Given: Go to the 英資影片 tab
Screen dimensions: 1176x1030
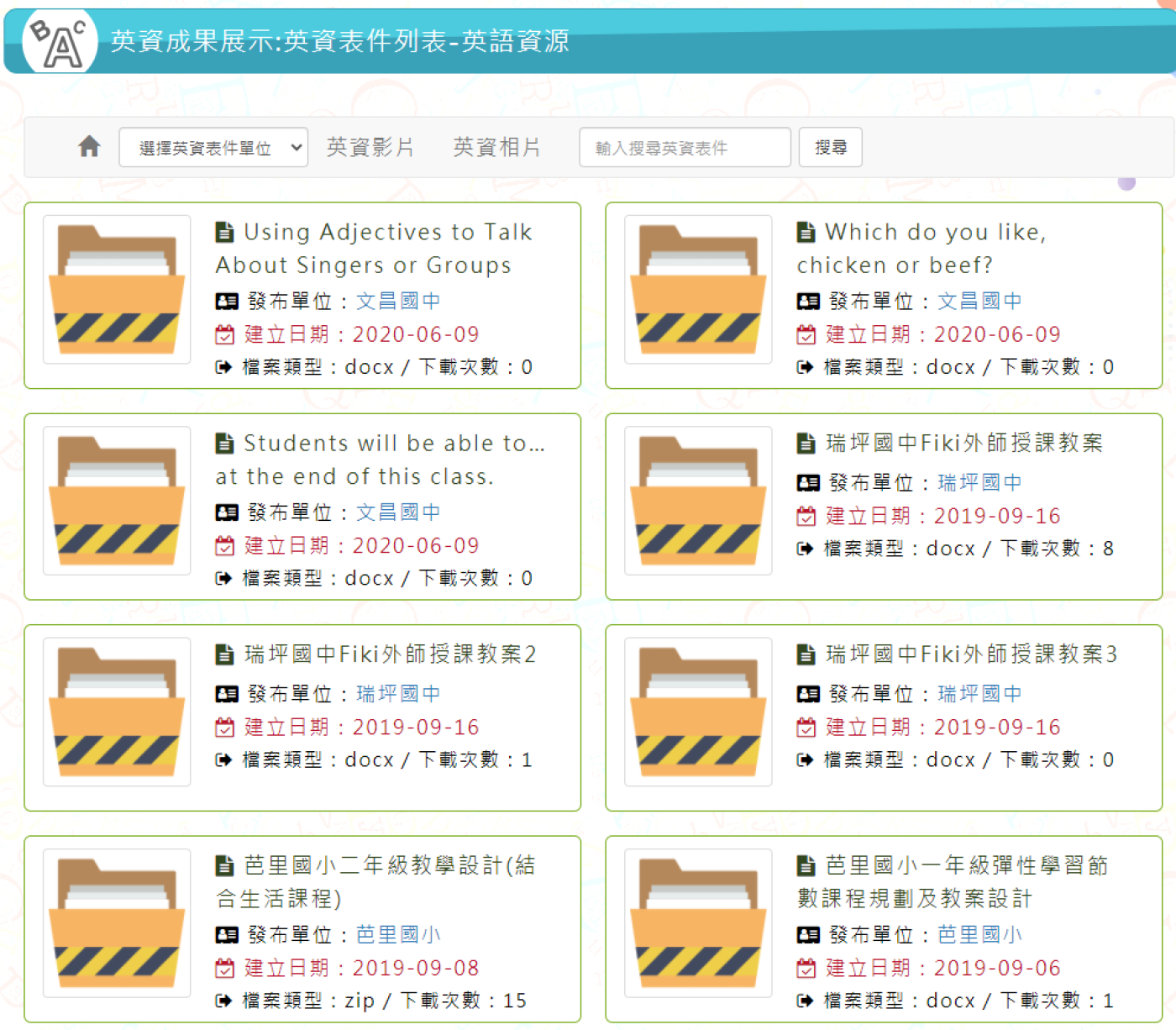Looking at the screenshot, I should [x=370, y=148].
